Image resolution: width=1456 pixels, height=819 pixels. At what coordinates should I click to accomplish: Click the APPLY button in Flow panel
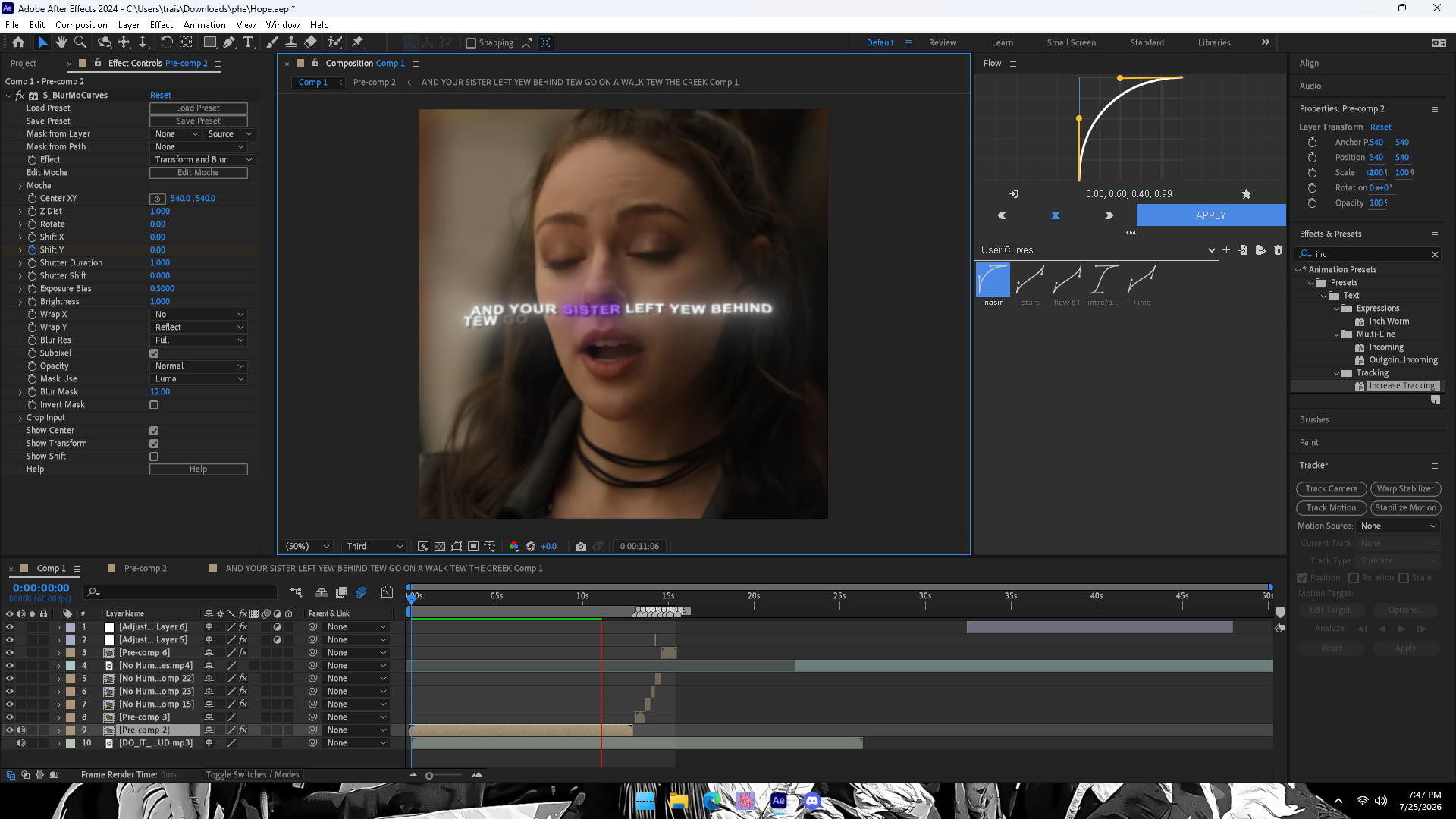pyautogui.click(x=1211, y=215)
